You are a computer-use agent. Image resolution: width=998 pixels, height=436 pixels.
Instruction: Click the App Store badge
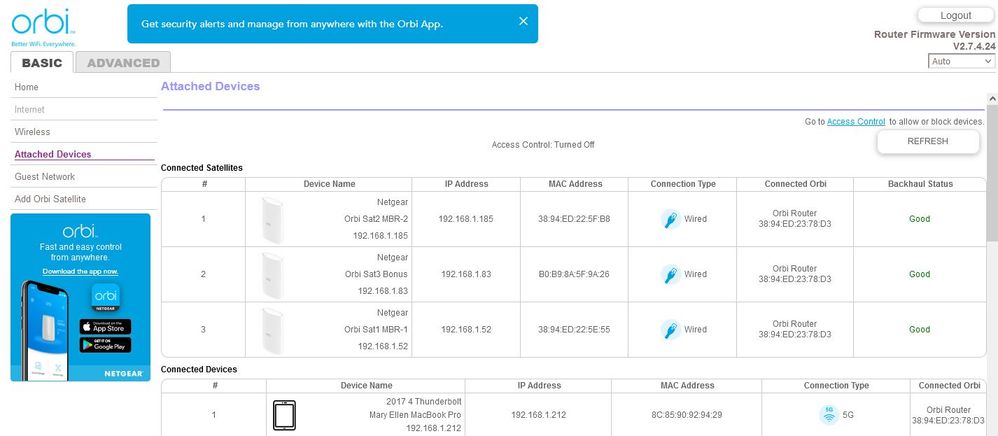point(105,327)
